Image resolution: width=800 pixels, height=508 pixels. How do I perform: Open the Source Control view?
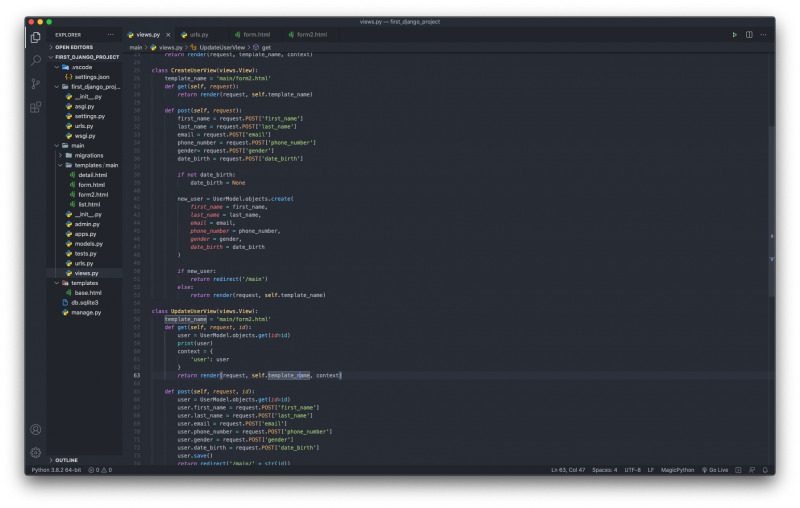(x=36, y=83)
